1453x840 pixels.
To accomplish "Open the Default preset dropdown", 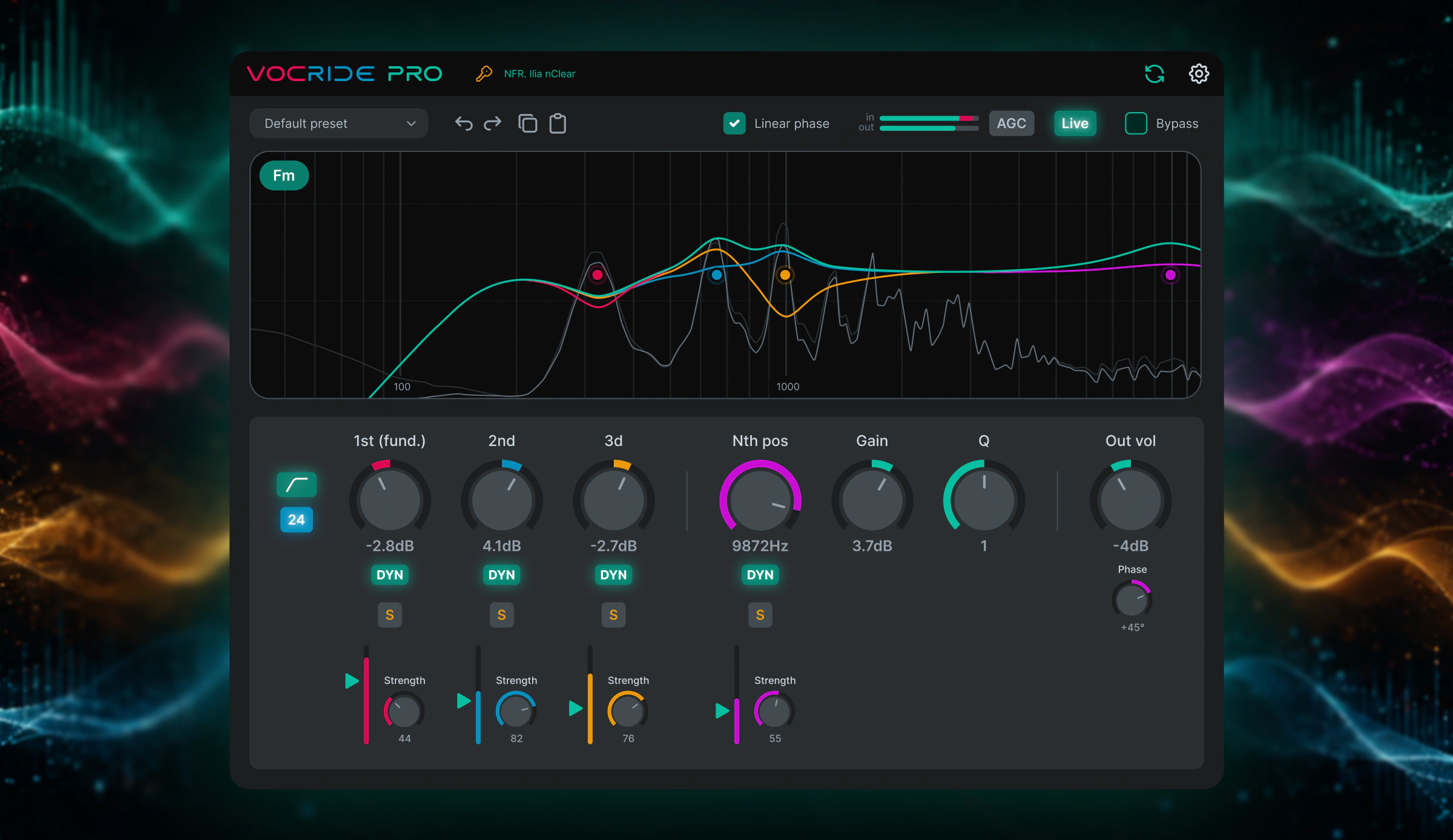I will (339, 123).
